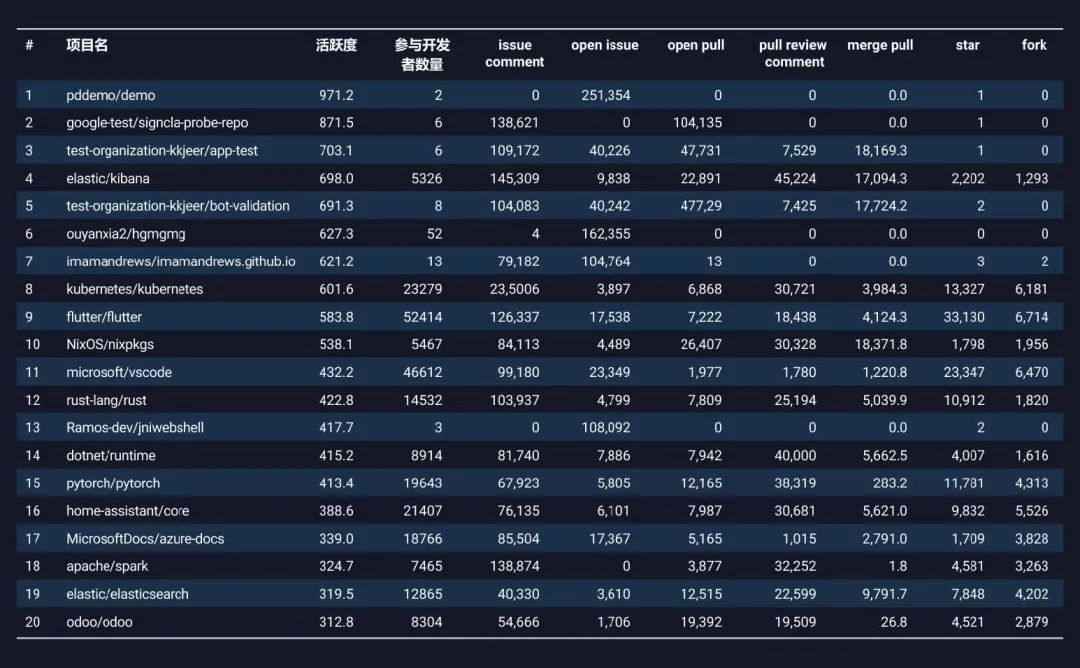1080x668 pixels.
Task: Open the kubernetes/kubernetes project
Action: coord(134,289)
